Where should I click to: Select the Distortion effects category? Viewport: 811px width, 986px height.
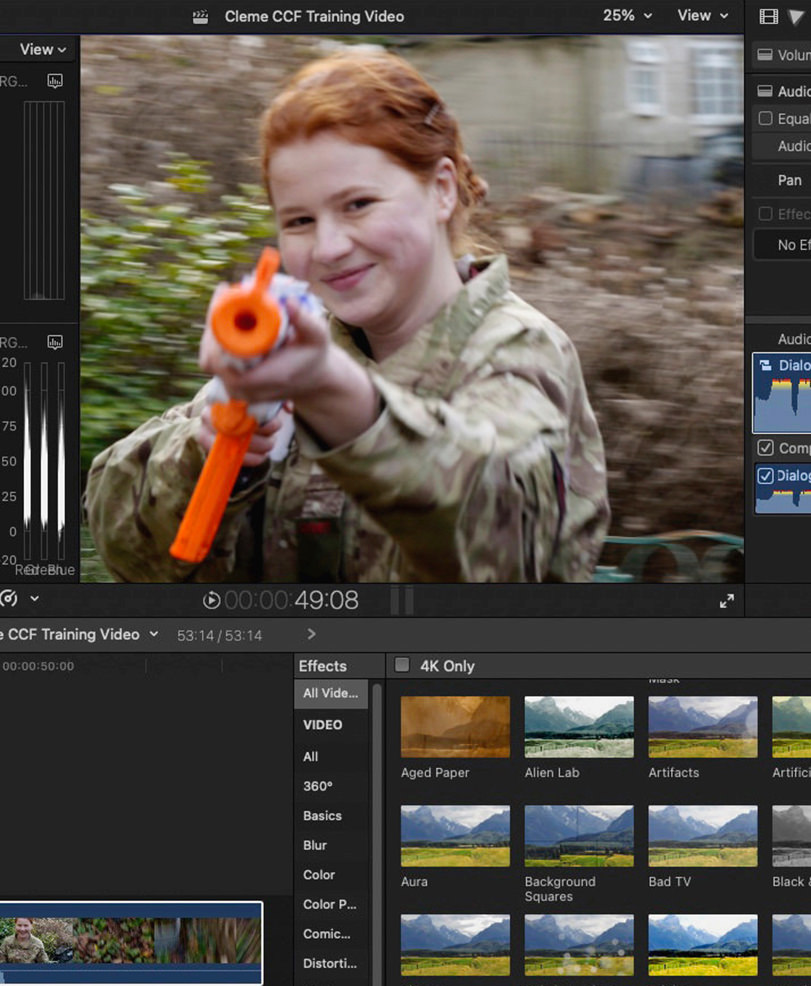329,964
